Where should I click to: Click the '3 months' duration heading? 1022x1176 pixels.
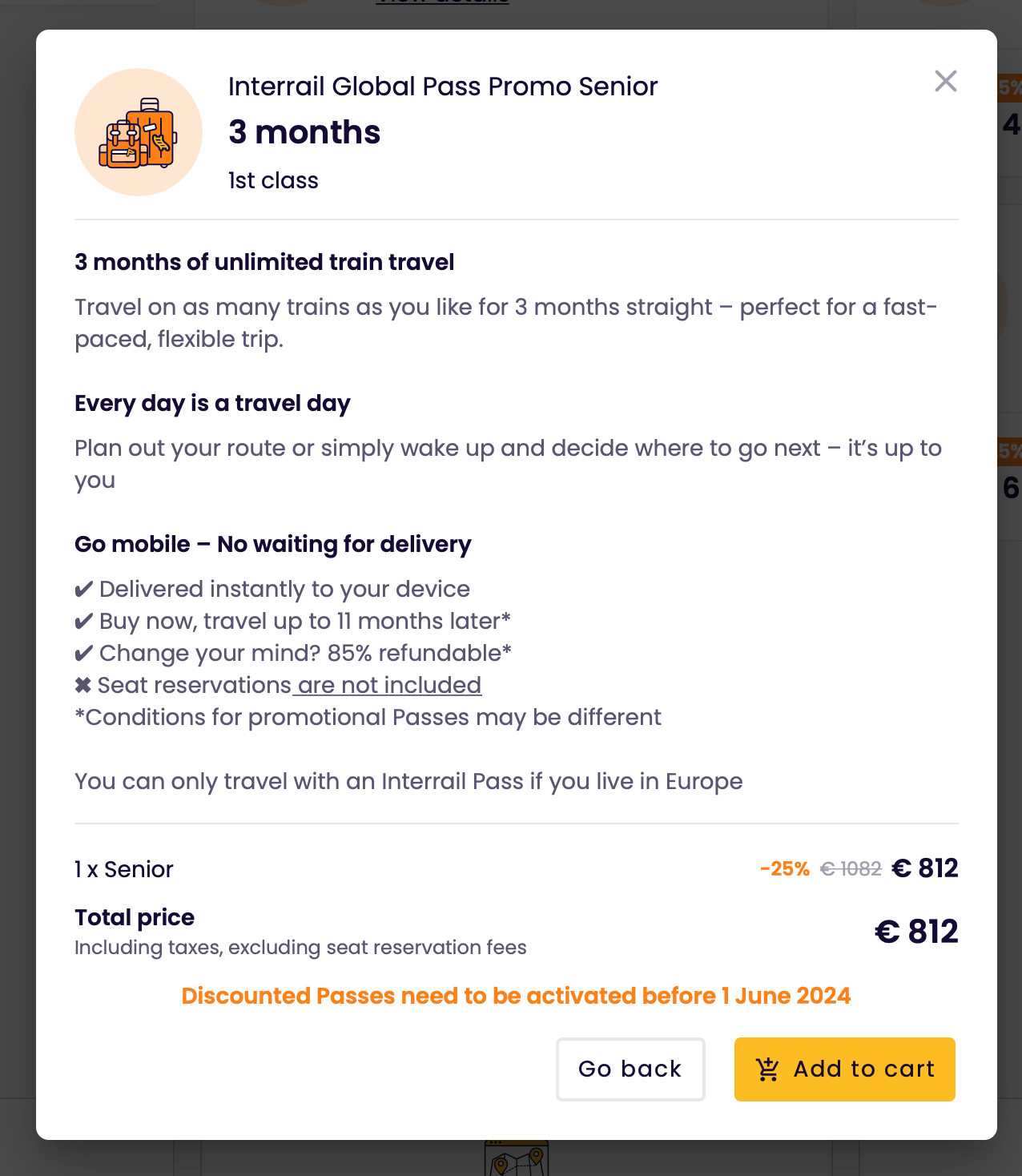pos(304,132)
